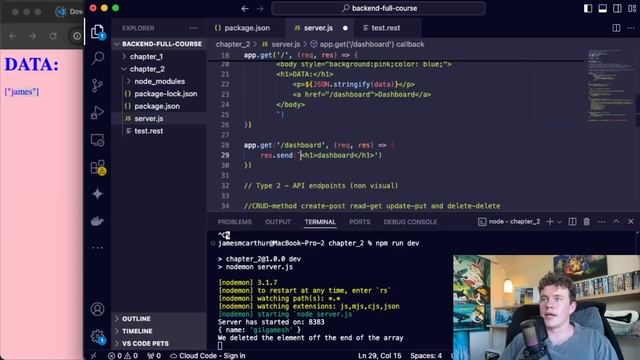The height and width of the screenshot is (360, 640).
Task: Close the terminal panel
Action: [631, 221]
